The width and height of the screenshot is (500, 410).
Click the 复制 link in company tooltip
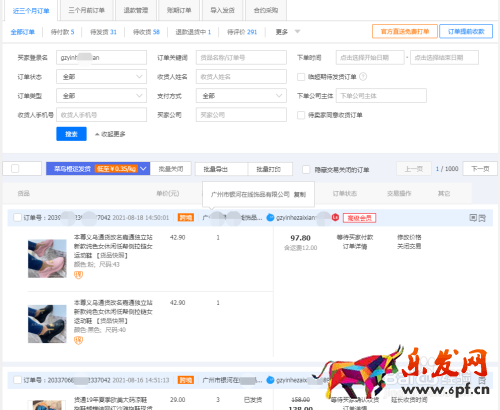point(300,194)
